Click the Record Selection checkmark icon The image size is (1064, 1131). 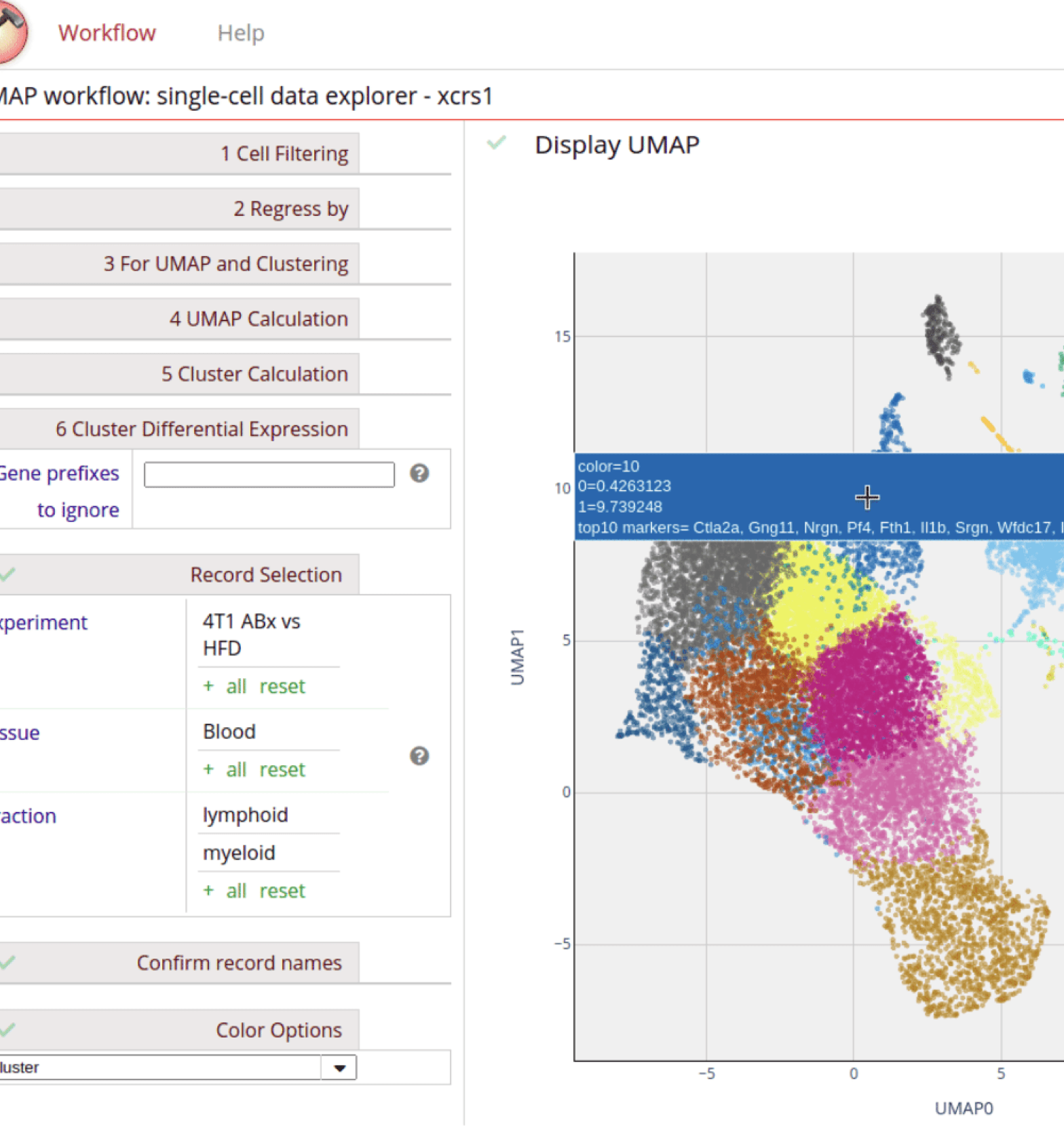point(7,574)
